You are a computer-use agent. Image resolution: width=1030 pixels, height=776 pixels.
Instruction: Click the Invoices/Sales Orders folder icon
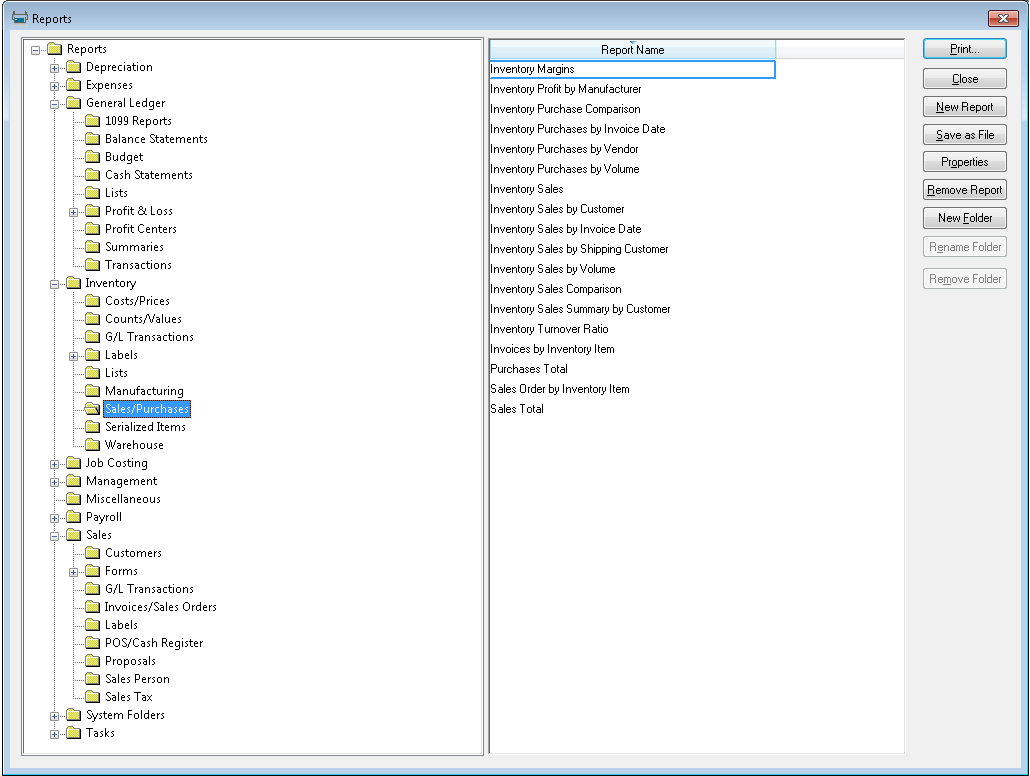(x=93, y=607)
